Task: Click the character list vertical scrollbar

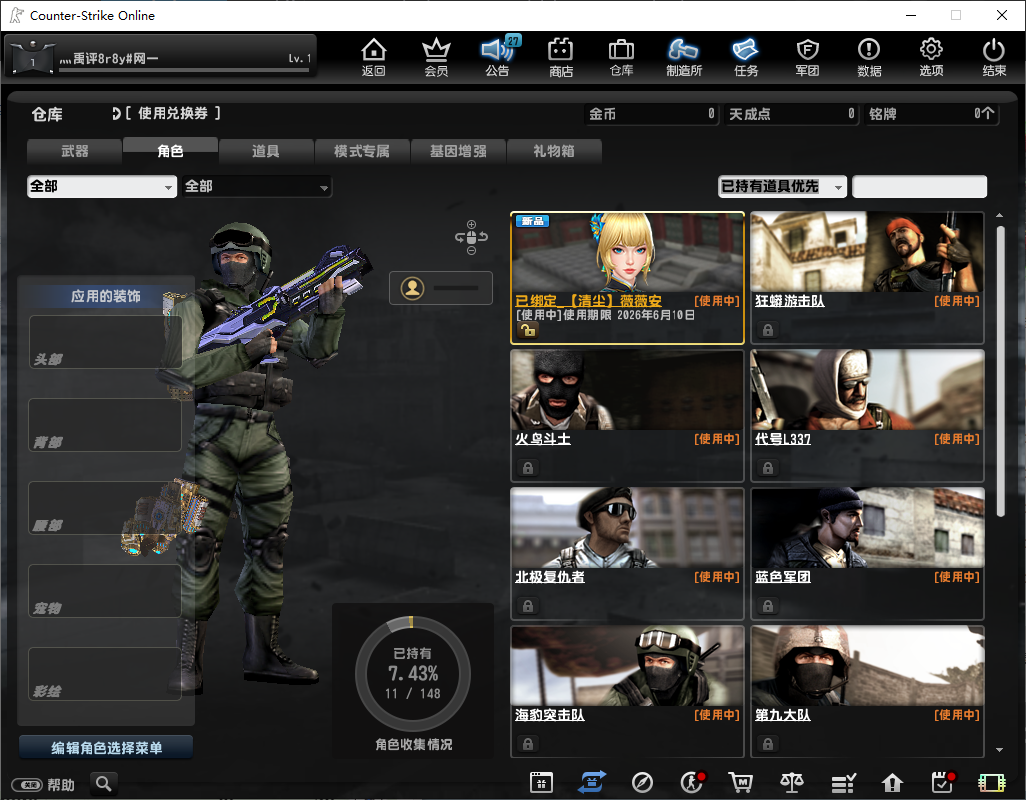Action: click(x=1000, y=371)
